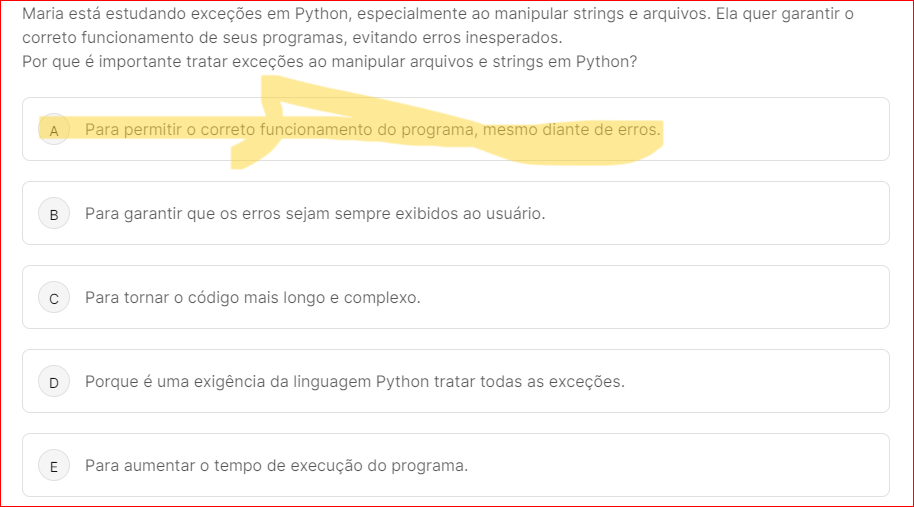Screen dimensions: 914x507
Task: Select the radio circle labeled B
Action: (x=54, y=214)
